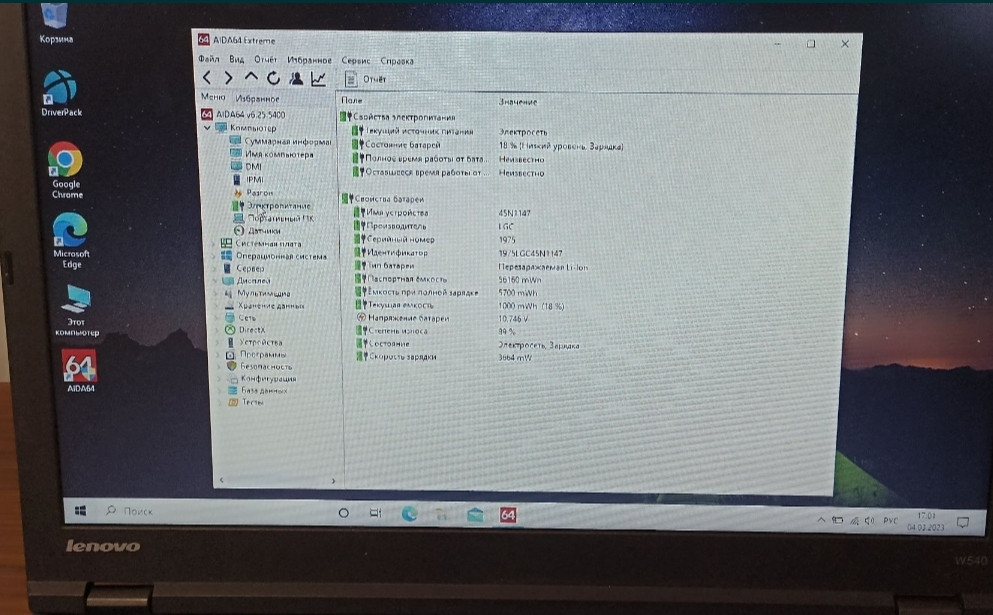Open the Сервис menu
The height and width of the screenshot is (615, 993).
point(355,61)
